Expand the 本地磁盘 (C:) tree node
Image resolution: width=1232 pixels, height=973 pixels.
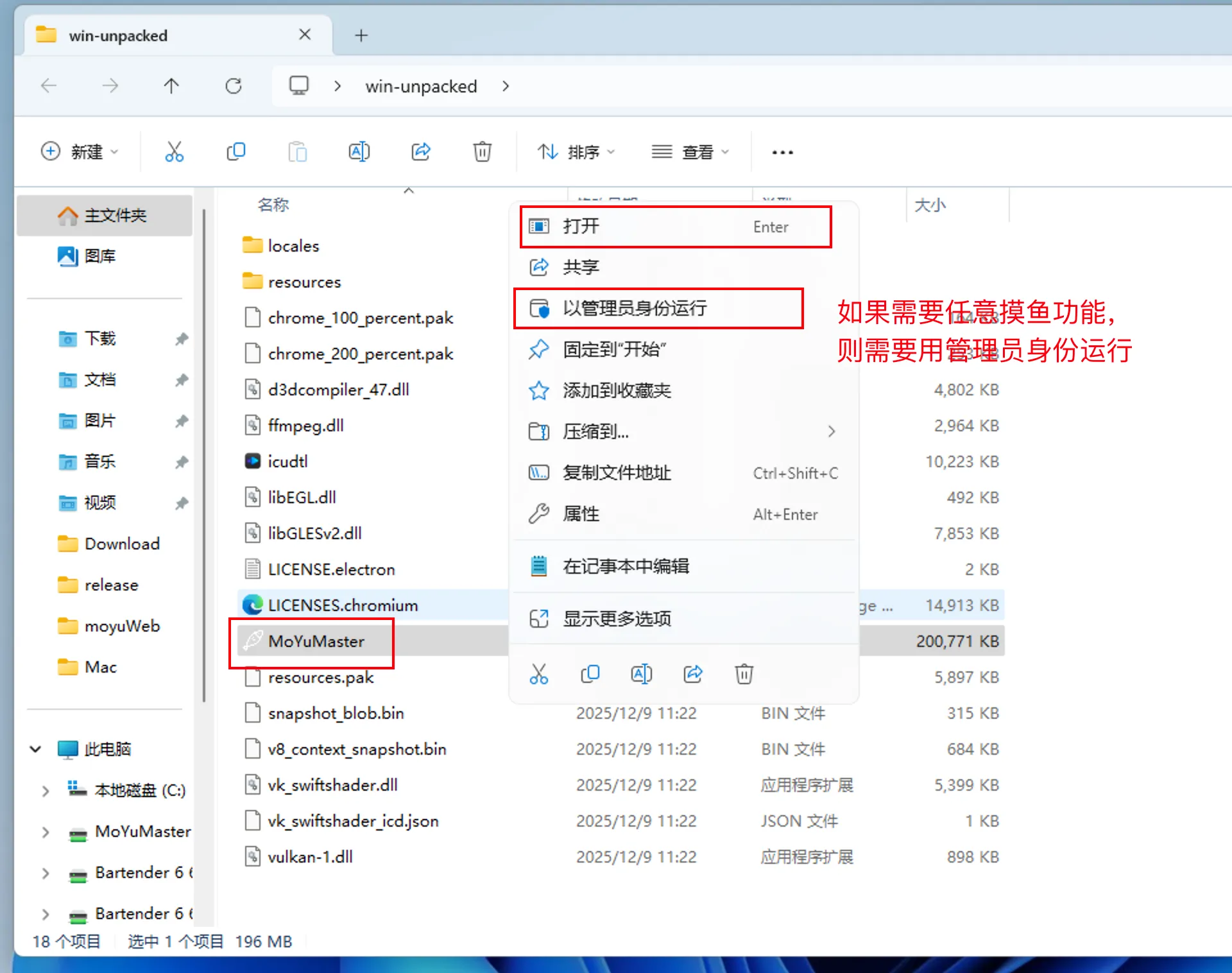click(x=45, y=791)
